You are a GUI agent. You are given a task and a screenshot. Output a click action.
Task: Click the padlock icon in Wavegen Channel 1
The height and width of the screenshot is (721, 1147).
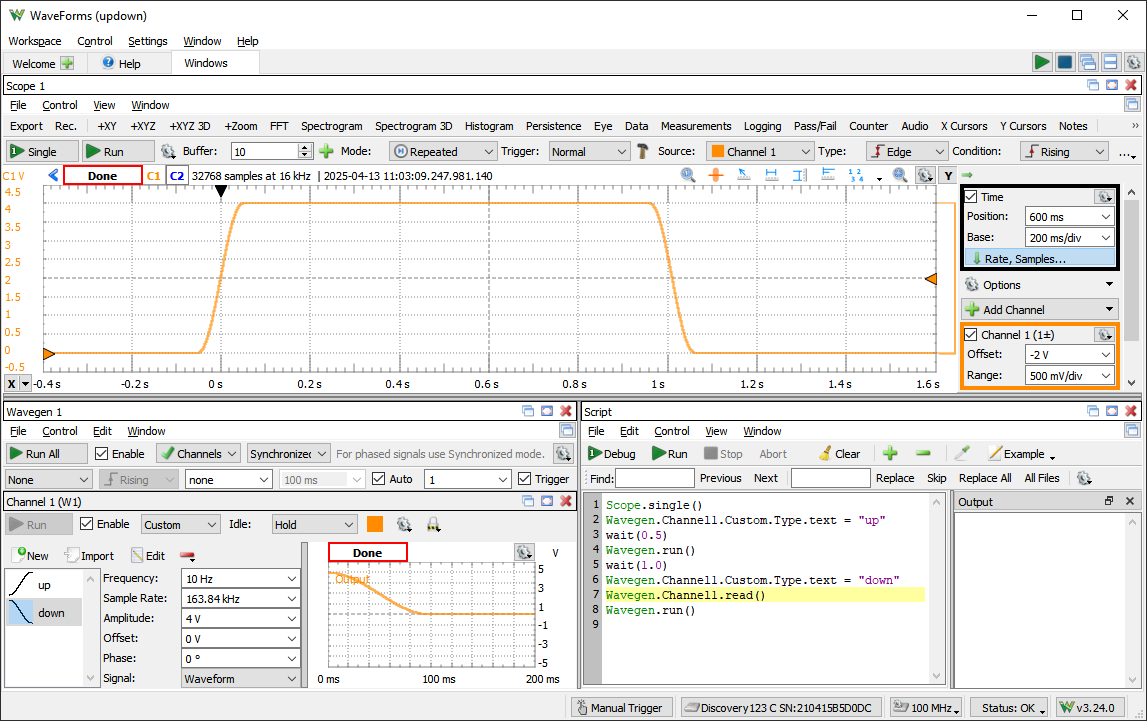pyautogui.click(x=434, y=524)
